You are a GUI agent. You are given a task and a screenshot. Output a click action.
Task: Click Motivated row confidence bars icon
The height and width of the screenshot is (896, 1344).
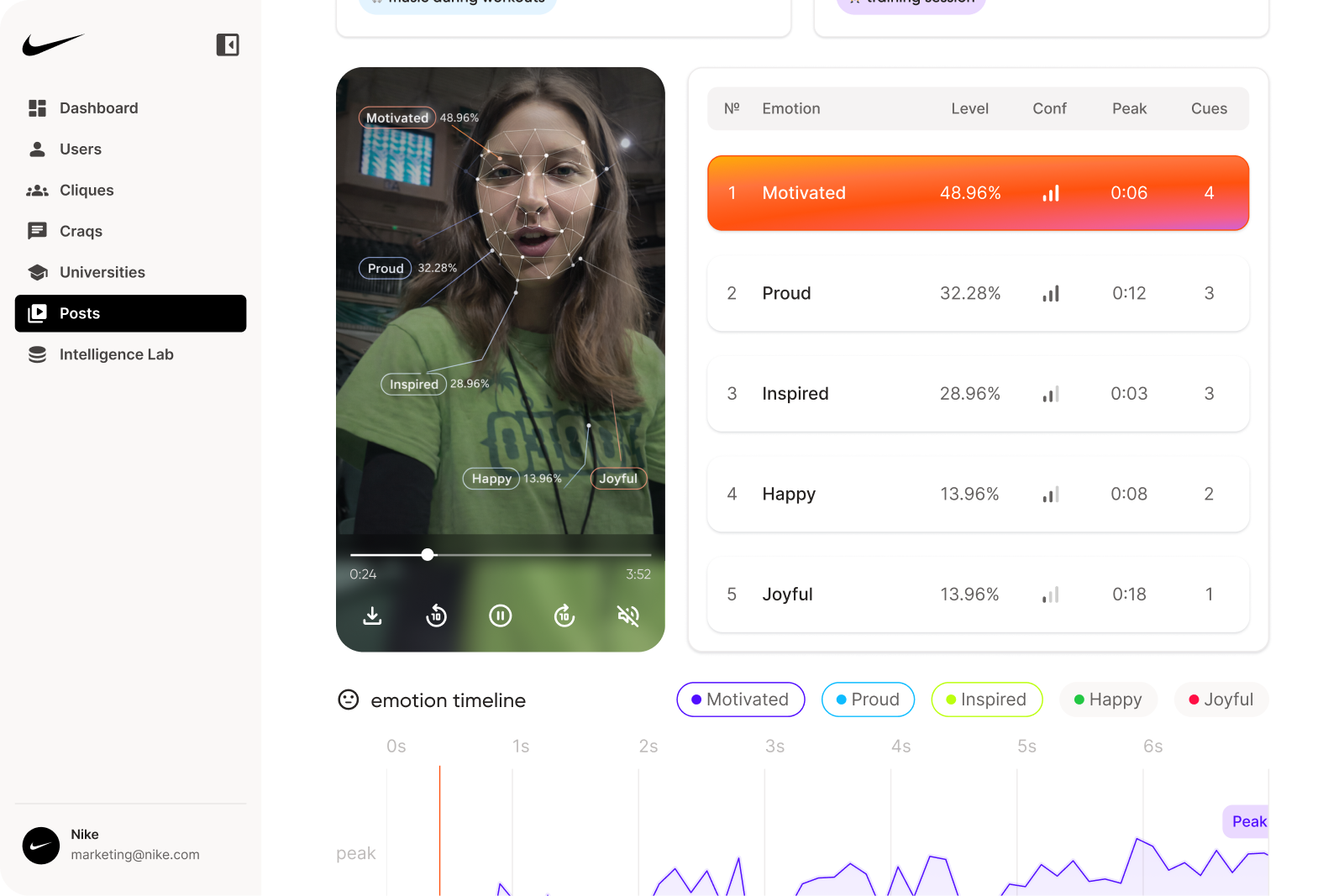[1051, 193]
